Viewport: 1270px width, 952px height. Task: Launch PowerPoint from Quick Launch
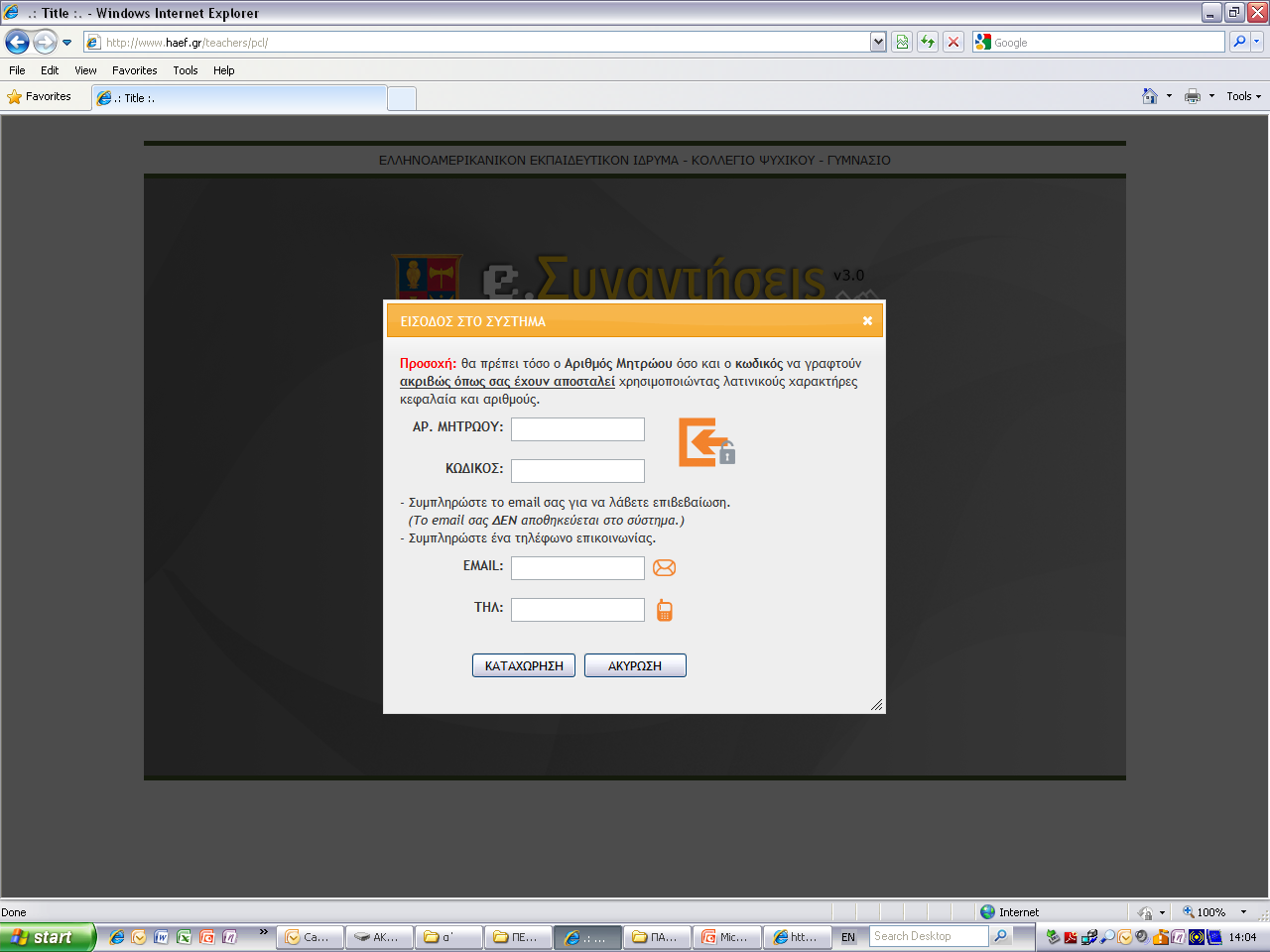pos(207,937)
